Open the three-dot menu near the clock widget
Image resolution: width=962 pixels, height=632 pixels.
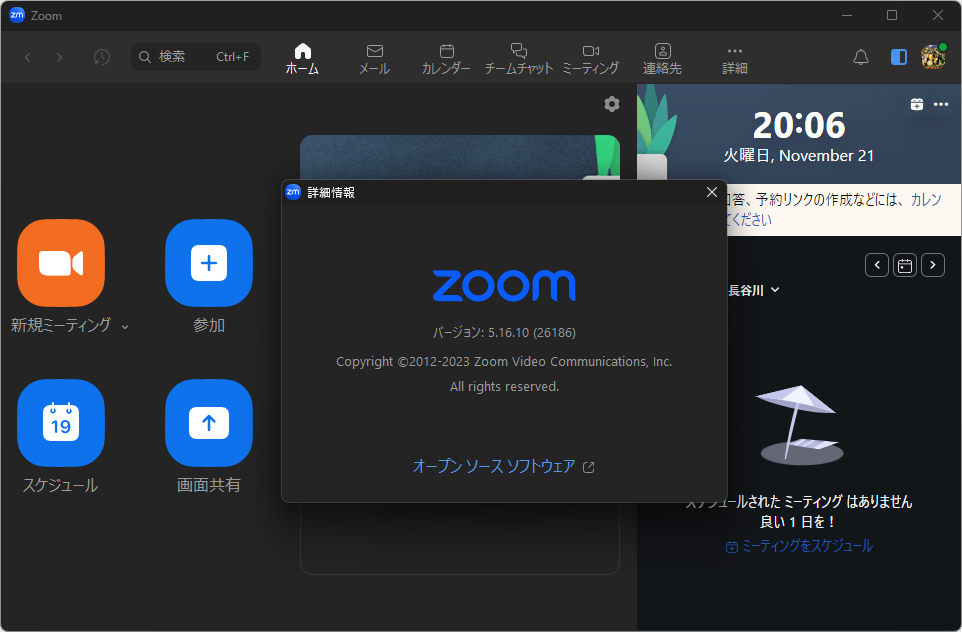coord(940,104)
